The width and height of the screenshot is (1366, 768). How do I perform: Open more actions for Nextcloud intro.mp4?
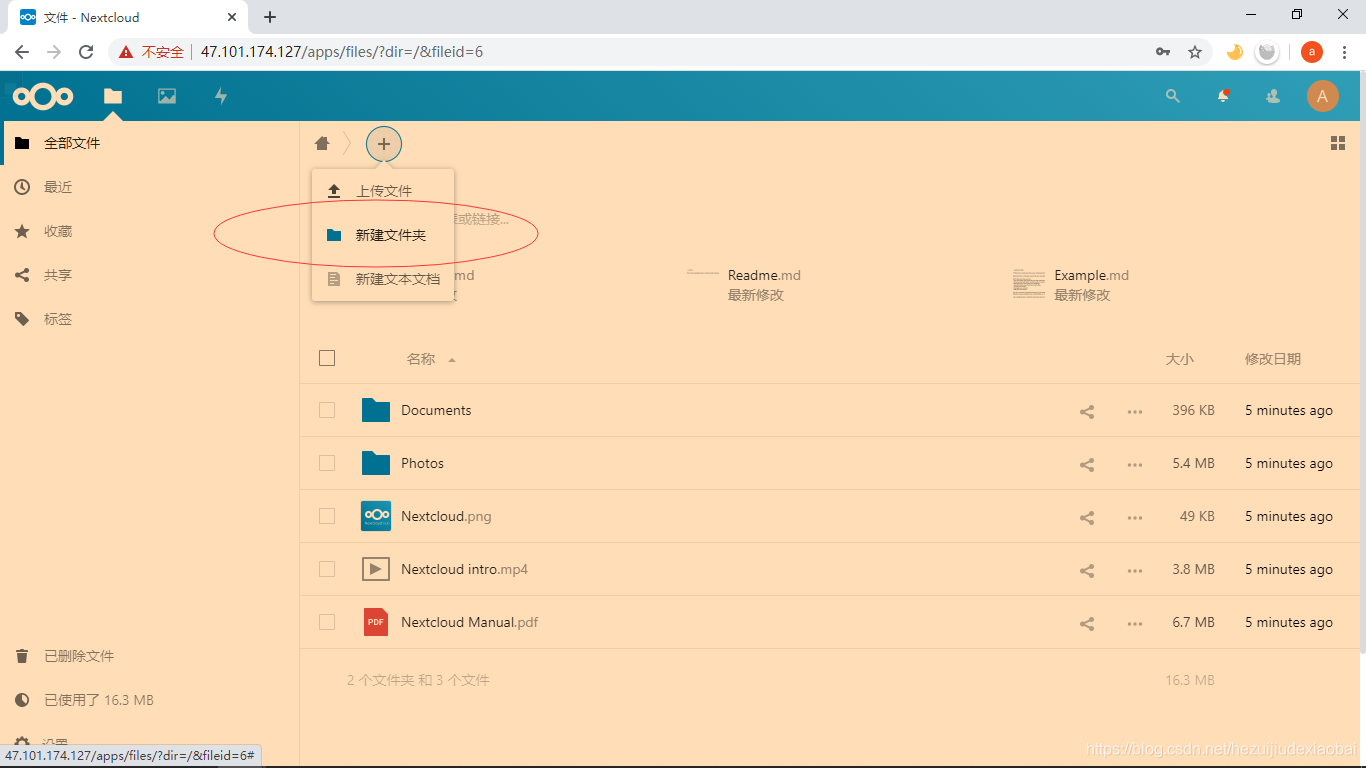point(1135,570)
